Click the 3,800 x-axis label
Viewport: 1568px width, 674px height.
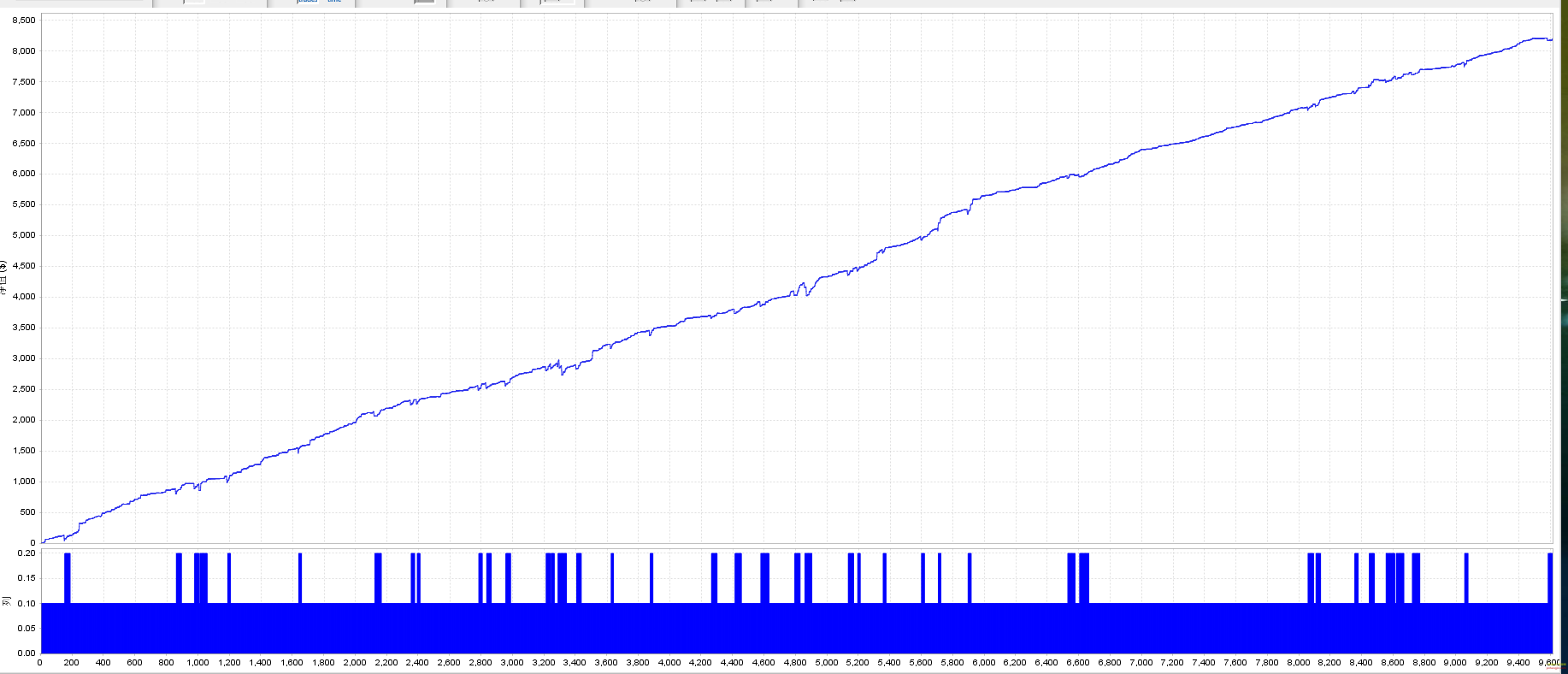[x=638, y=662]
